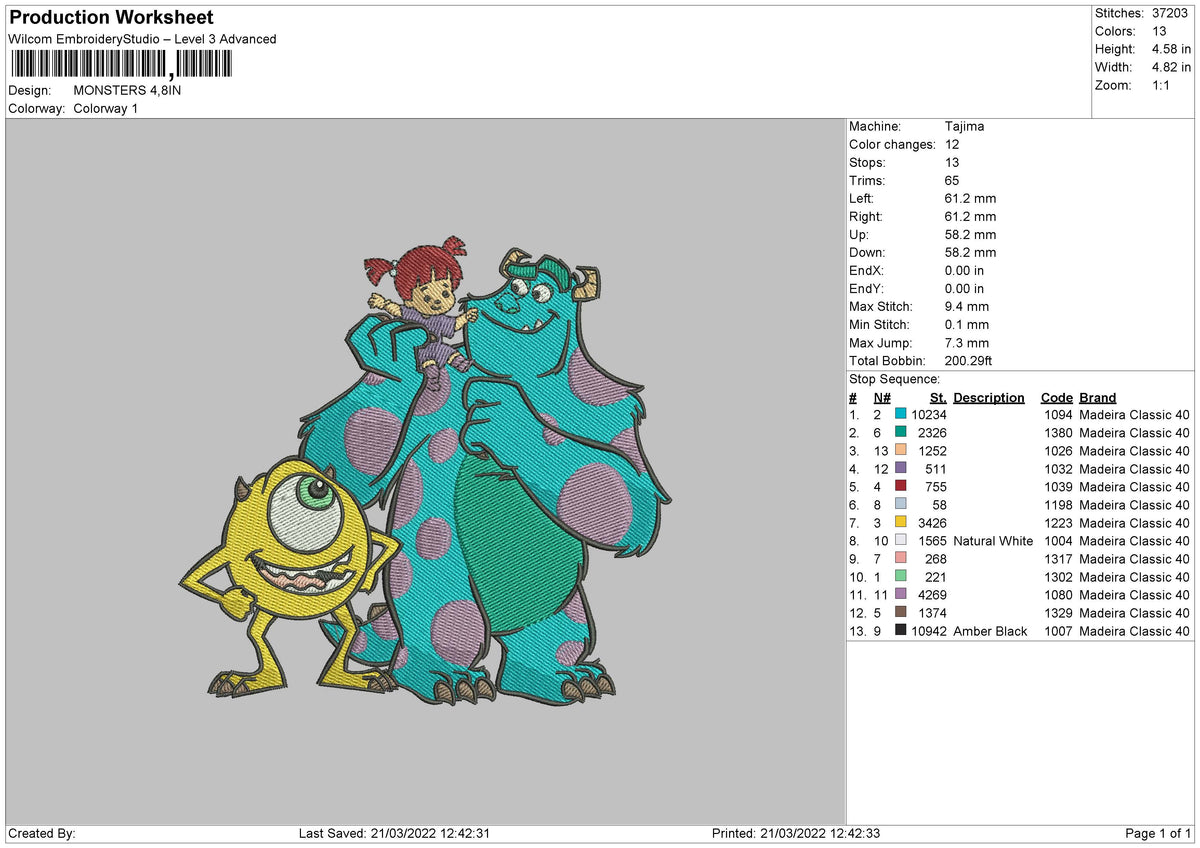Image resolution: width=1200 pixels, height=848 pixels.
Task: Click "Last Saved: 21/03/2022 12:42:31" footer
Action: [x=394, y=833]
